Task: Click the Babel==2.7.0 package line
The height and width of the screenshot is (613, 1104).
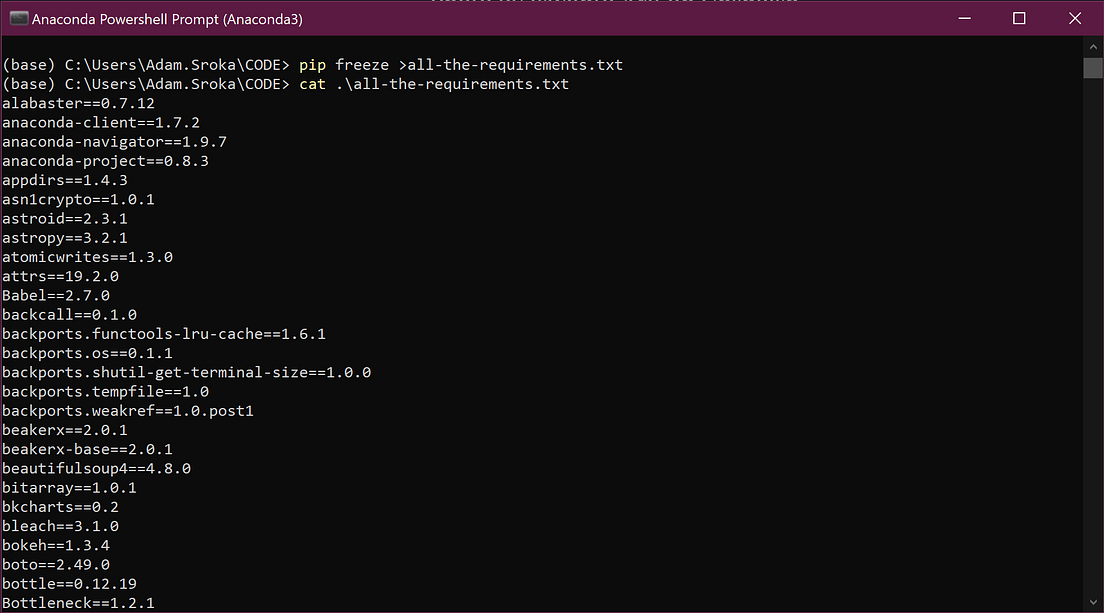Action: (56, 295)
